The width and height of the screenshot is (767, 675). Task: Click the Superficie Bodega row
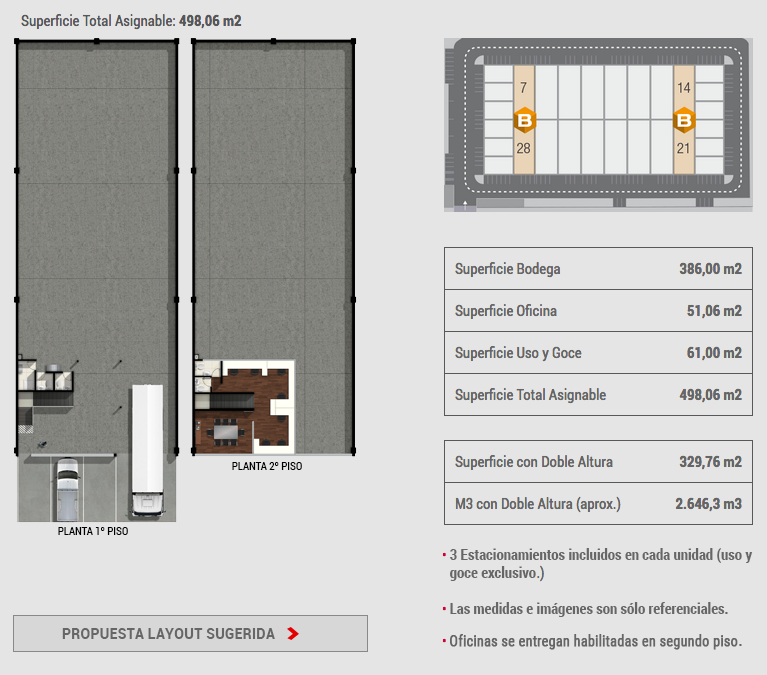click(598, 269)
